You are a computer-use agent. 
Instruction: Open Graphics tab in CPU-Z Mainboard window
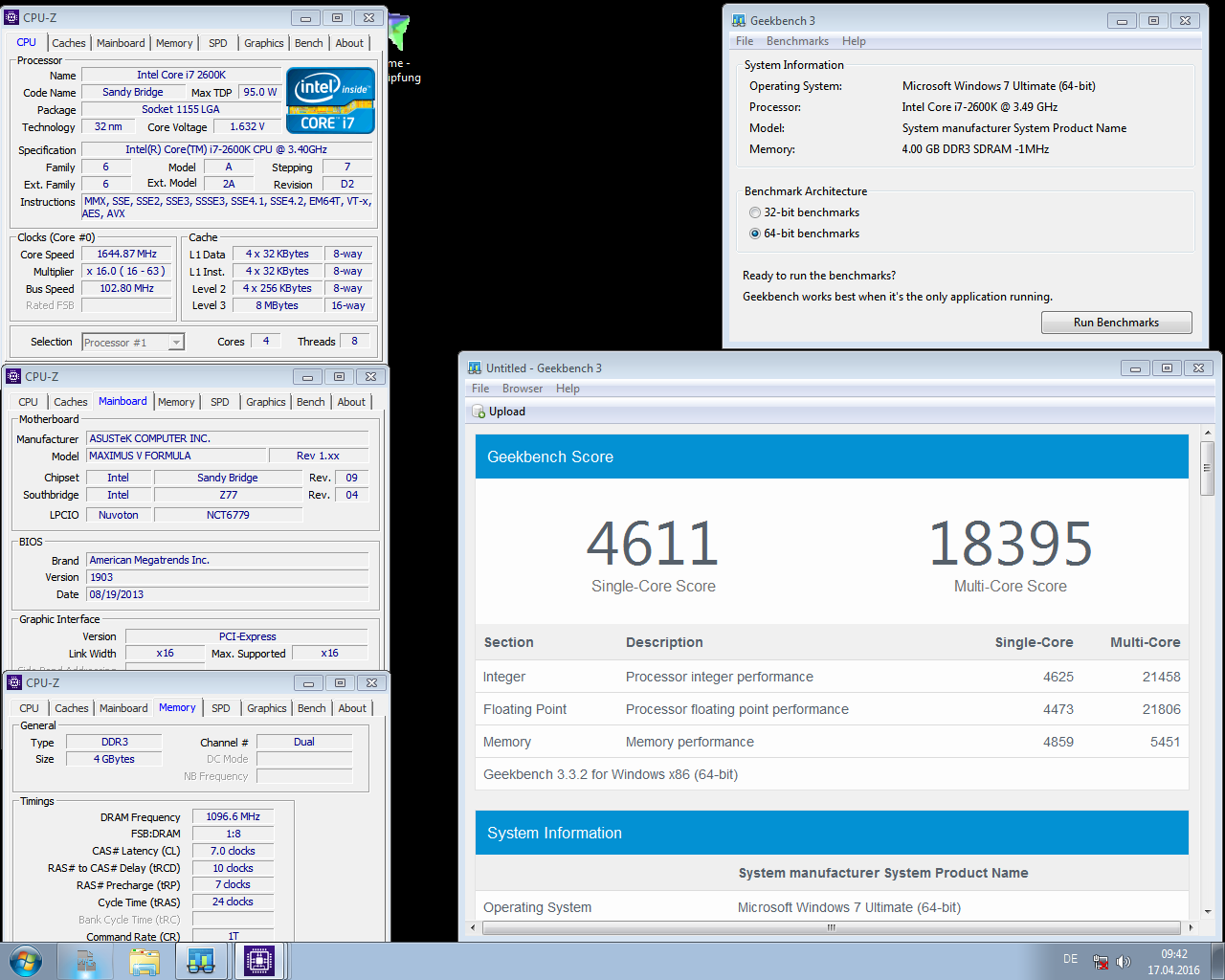[x=266, y=402]
